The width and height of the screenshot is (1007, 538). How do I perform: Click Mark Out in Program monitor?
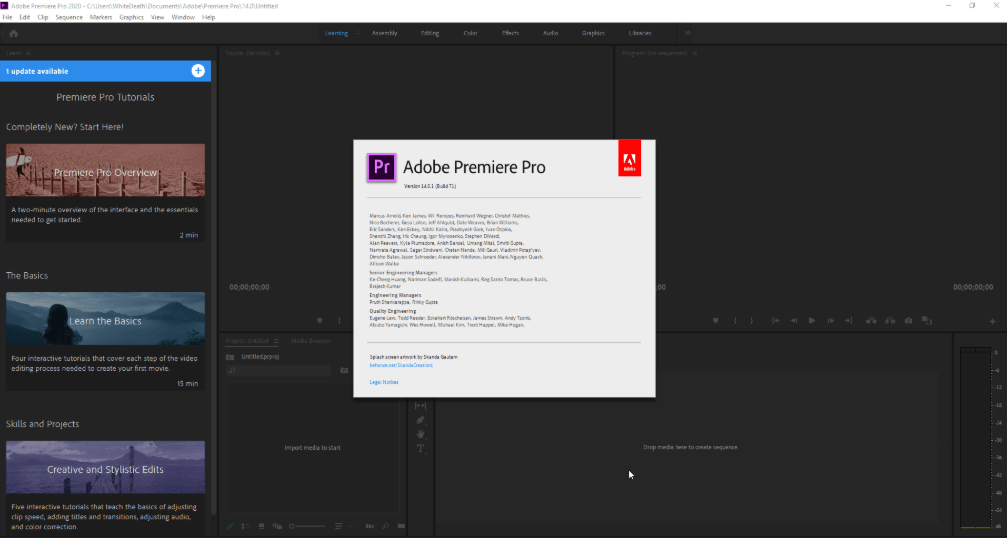click(752, 320)
